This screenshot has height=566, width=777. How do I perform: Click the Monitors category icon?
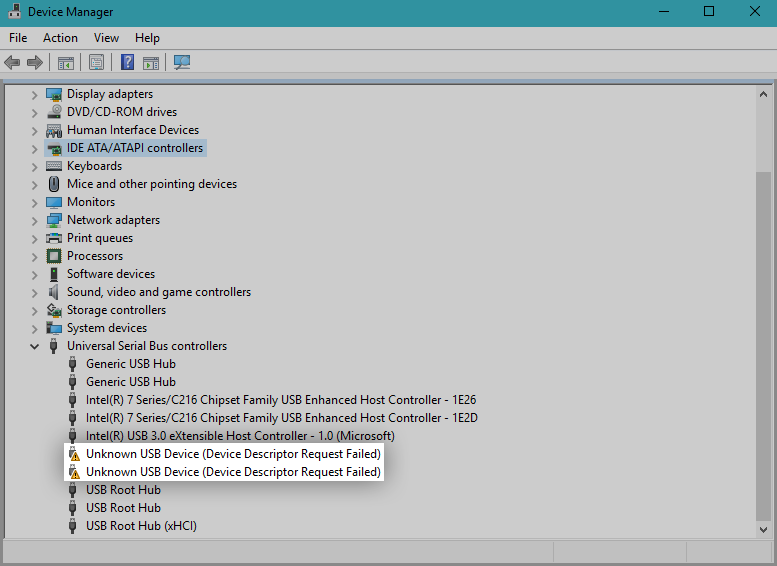tap(54, 202)
